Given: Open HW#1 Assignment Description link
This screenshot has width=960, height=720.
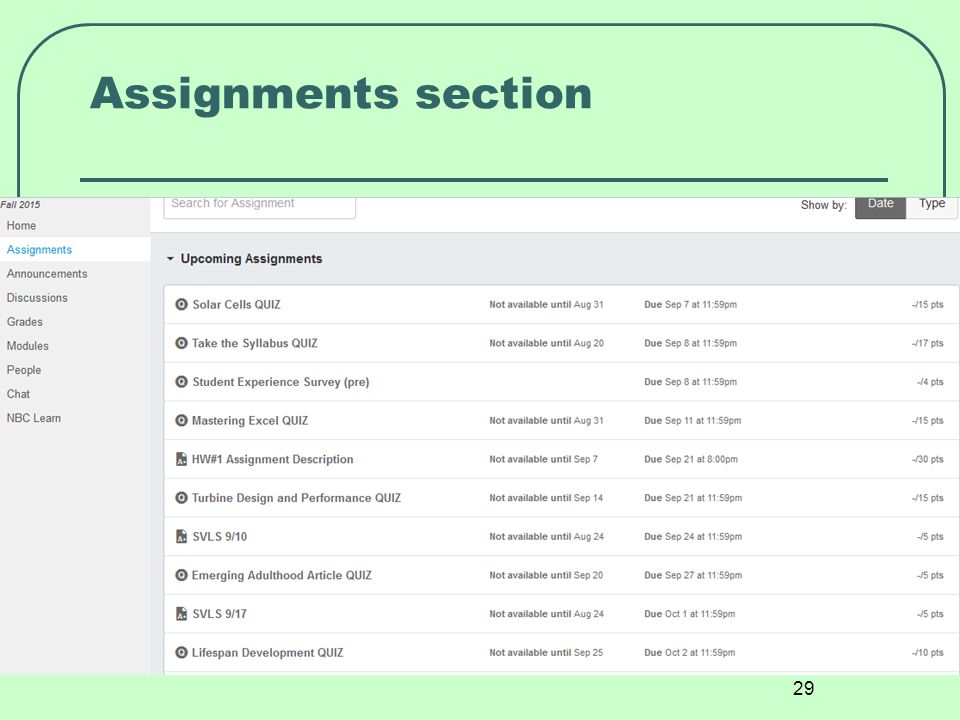Looking at the screenshot, I should [272, 459].
